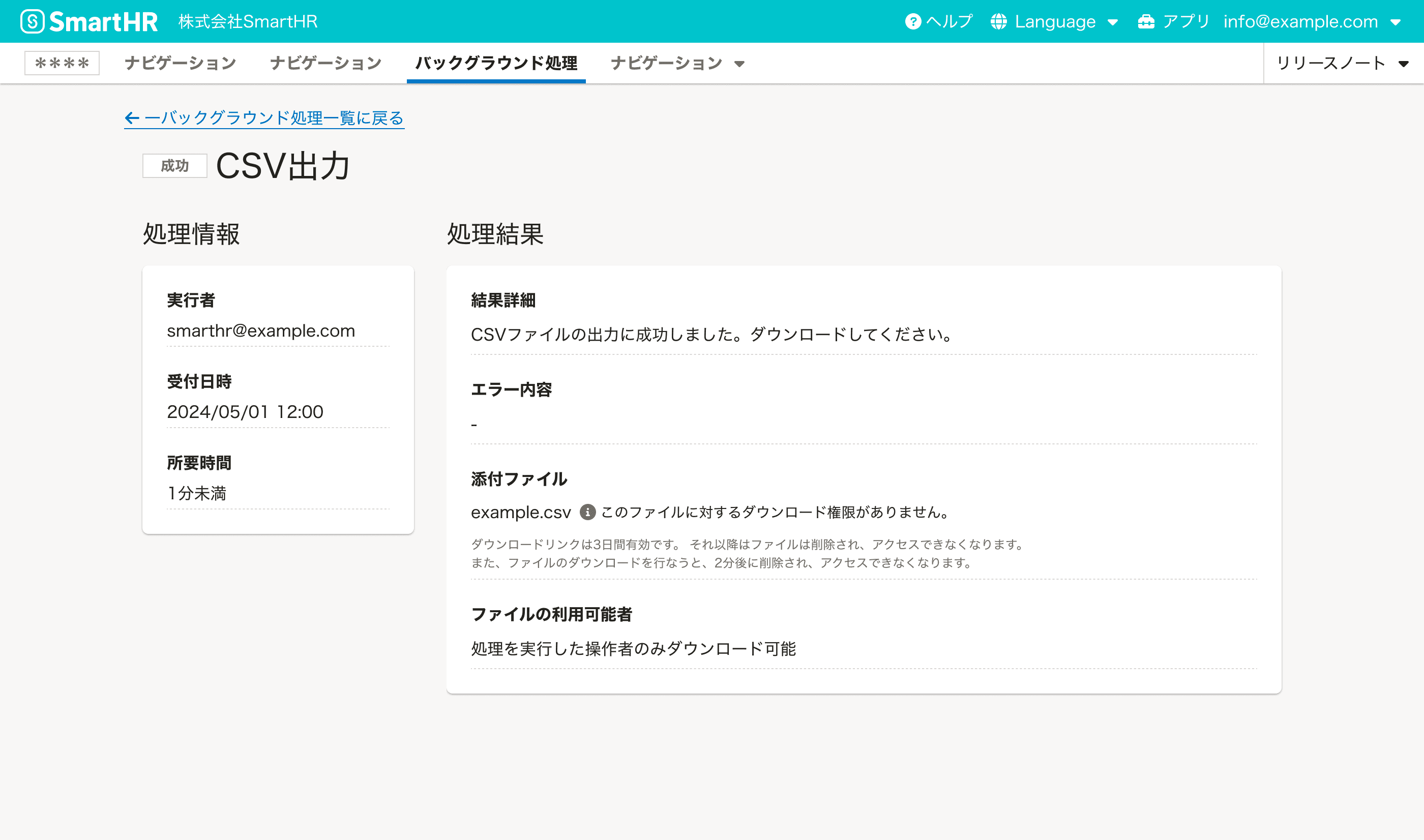Select the second ナビゲーション tab
This screenshot has height=840, width=1424.
point(325,63)
